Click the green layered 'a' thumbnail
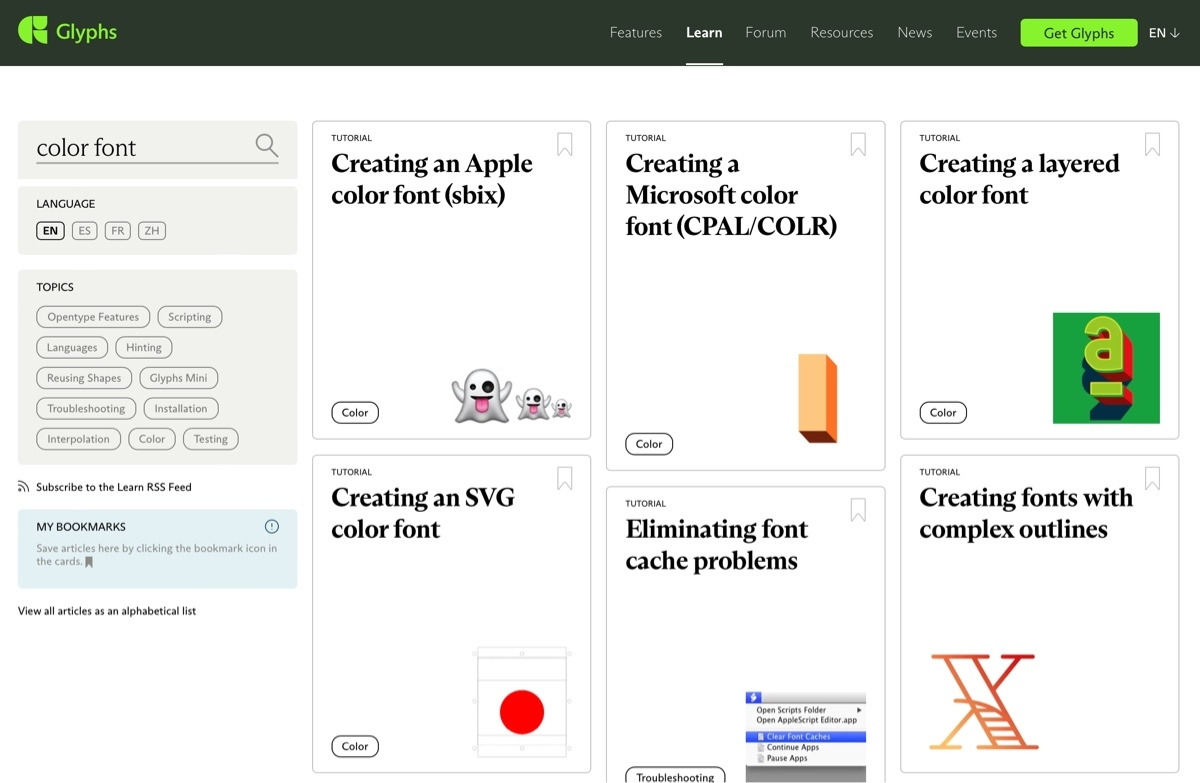This screenshot has height=783, width=1200. coord(1106,368)
